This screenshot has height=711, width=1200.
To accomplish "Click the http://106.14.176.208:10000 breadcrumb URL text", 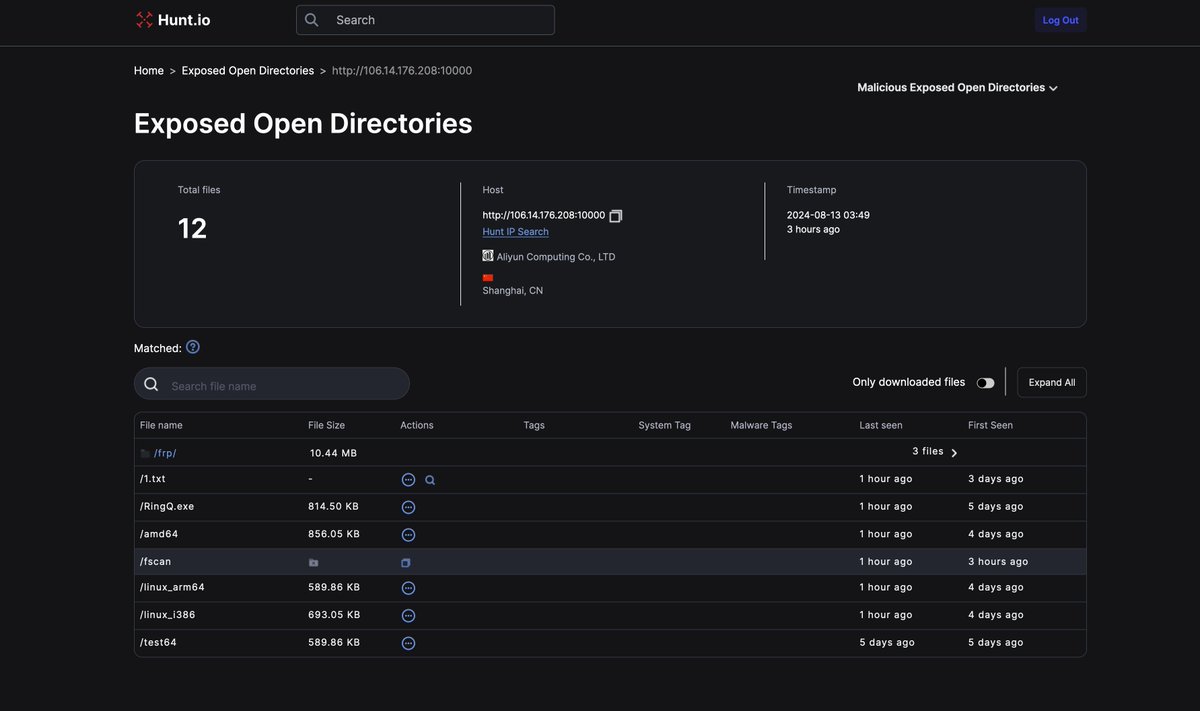I will pos(402,71).
